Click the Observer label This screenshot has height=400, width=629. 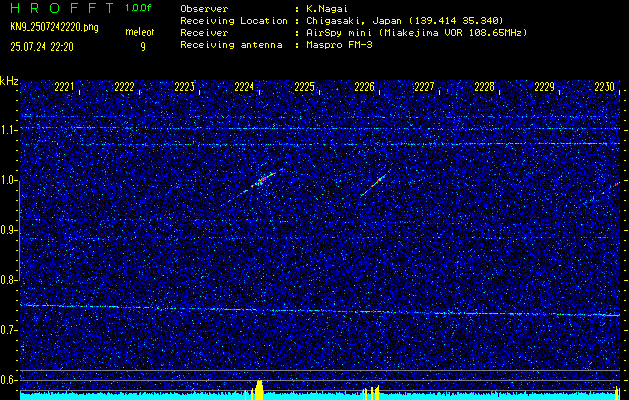point(204,9)
